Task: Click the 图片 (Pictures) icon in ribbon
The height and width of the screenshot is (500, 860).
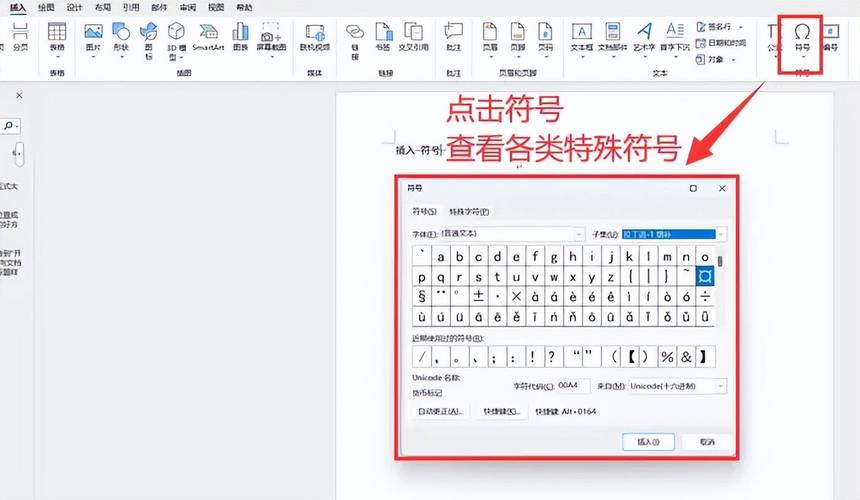Action: [93, 37]
